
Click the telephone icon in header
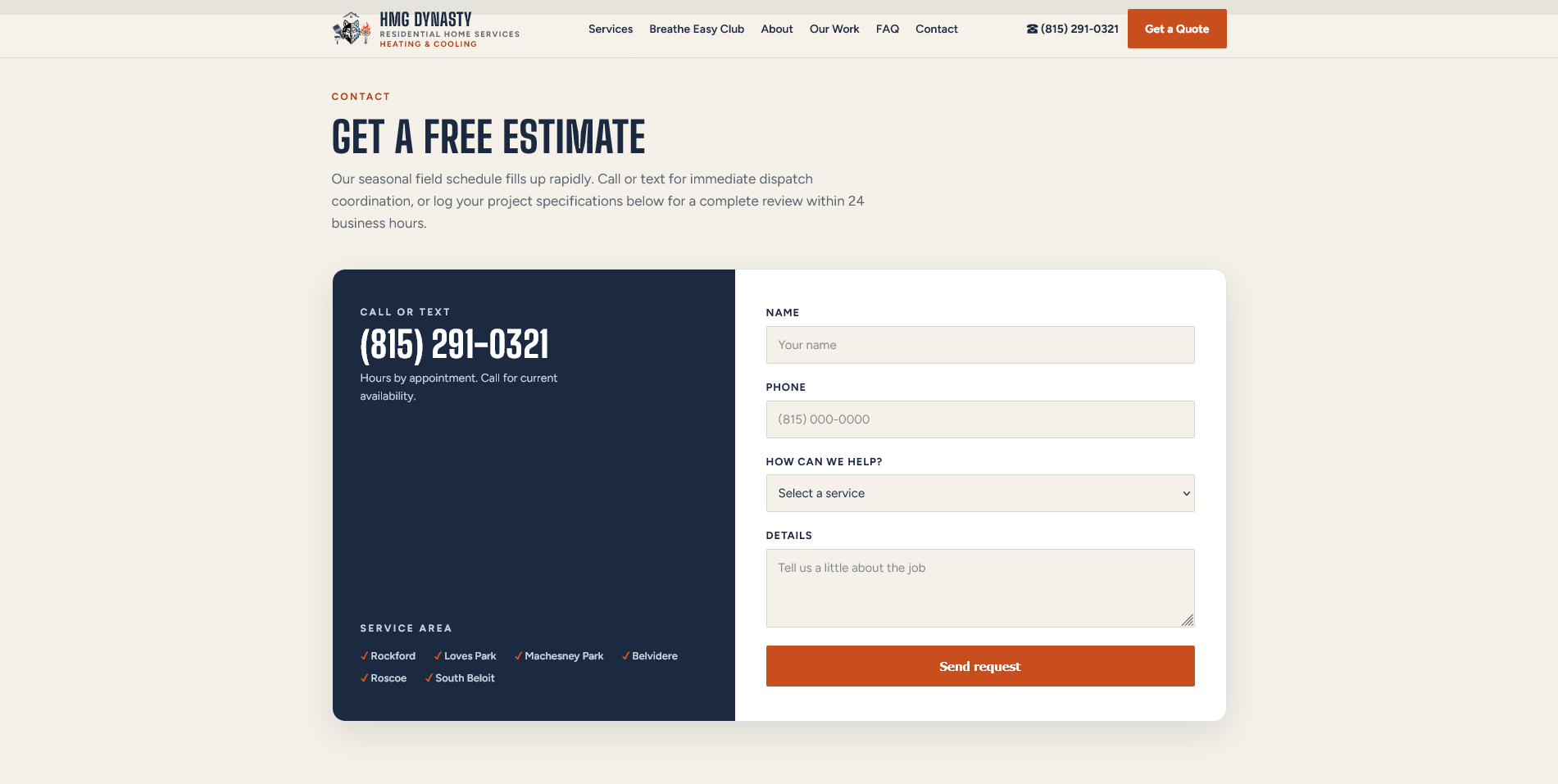coord(1032,29)
